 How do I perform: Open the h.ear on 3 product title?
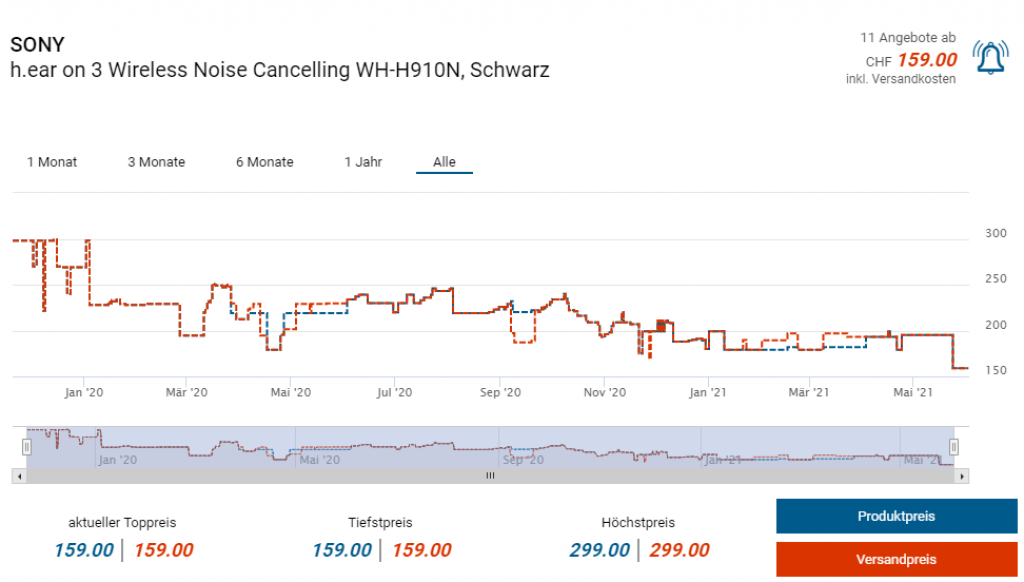coord(279,71)
